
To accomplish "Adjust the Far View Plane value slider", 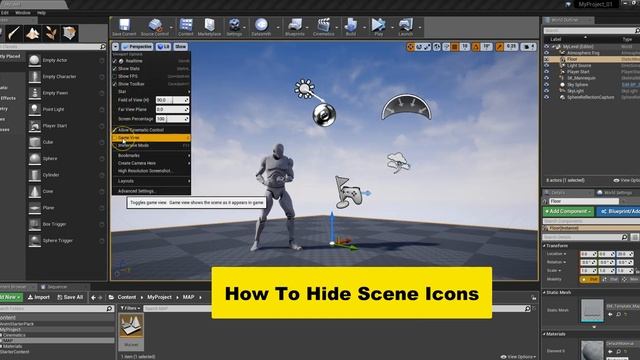I will (172, 109).
